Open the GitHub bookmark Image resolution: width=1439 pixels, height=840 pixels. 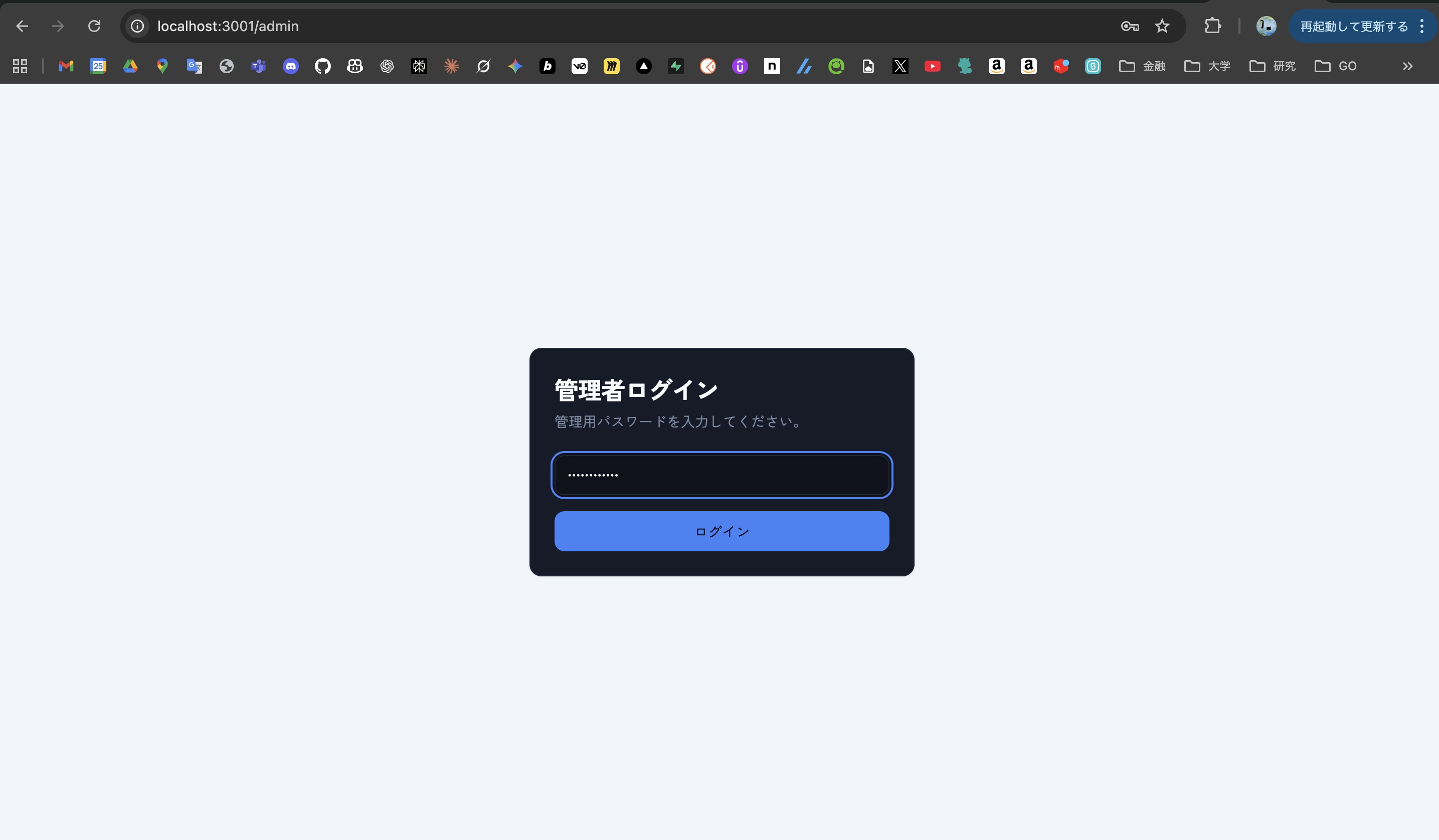pyautogui.click(x=322, y=66)
